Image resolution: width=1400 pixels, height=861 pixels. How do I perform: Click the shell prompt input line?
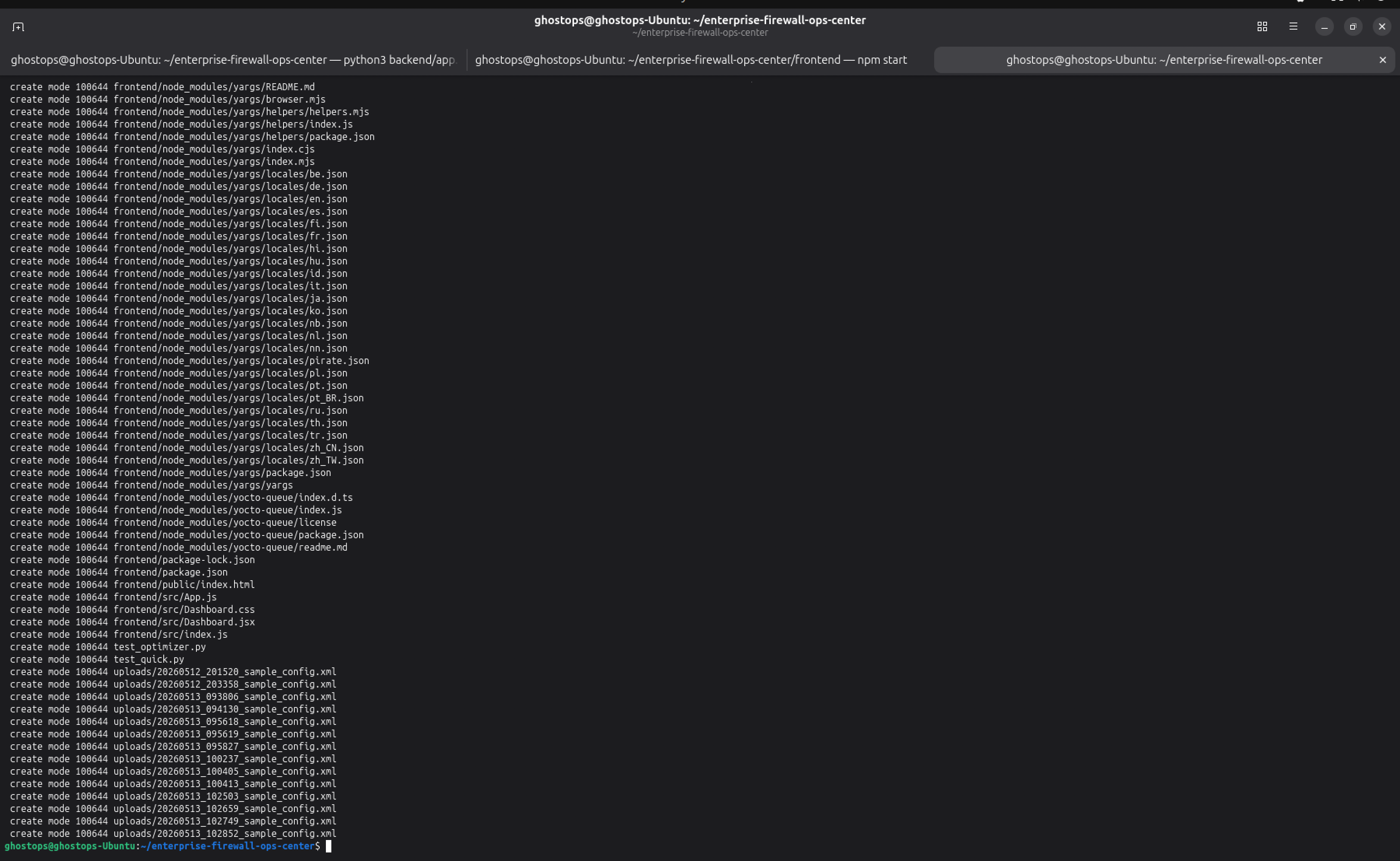(168, 846)
